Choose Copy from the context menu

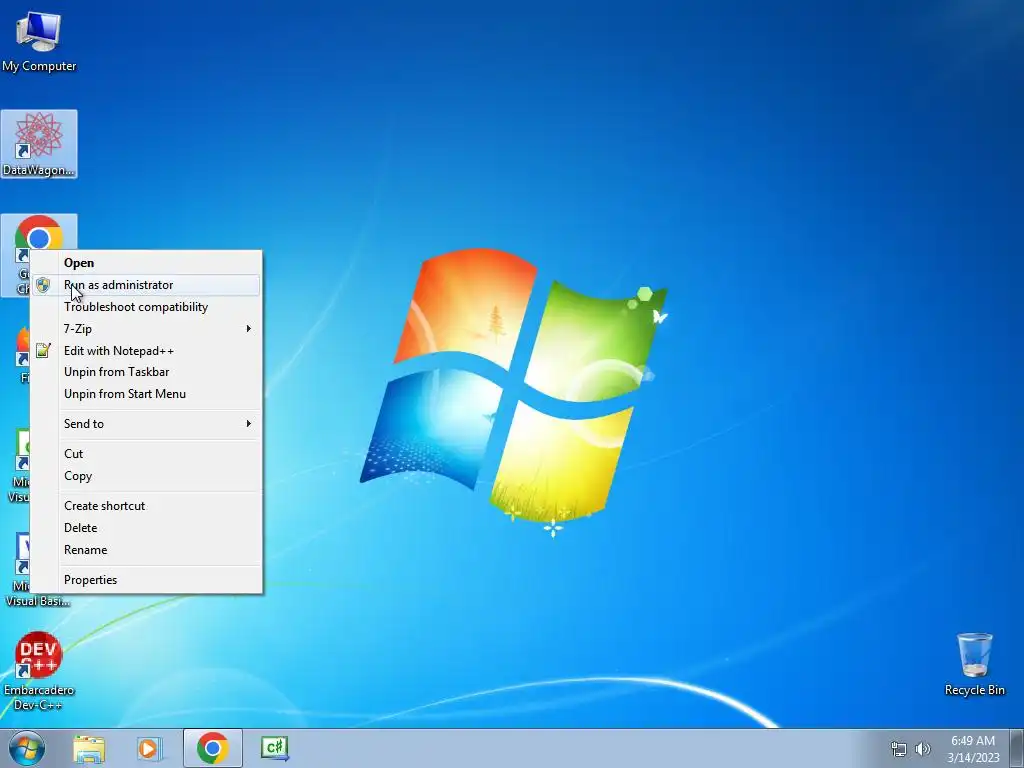coord(146,476)
